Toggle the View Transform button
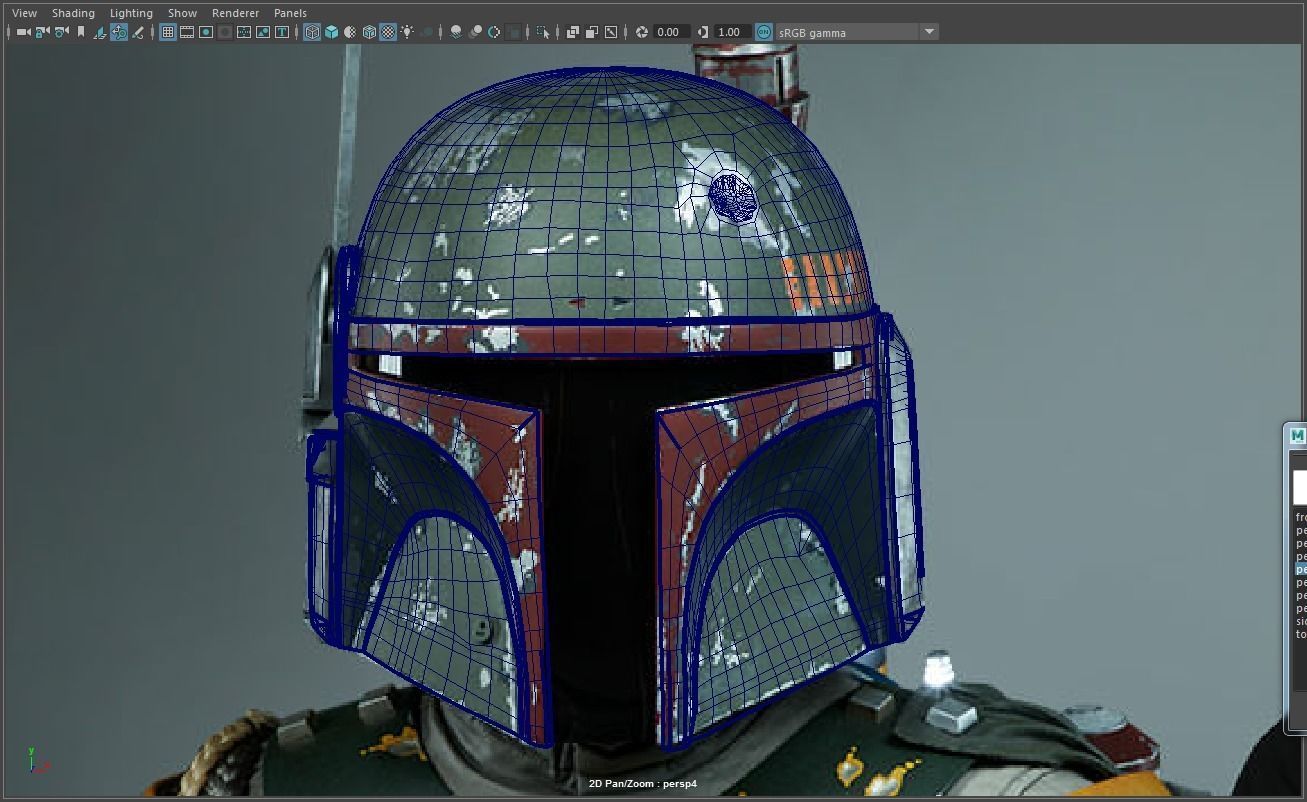This screenshot has width=1307, height=802. point(764,32)
